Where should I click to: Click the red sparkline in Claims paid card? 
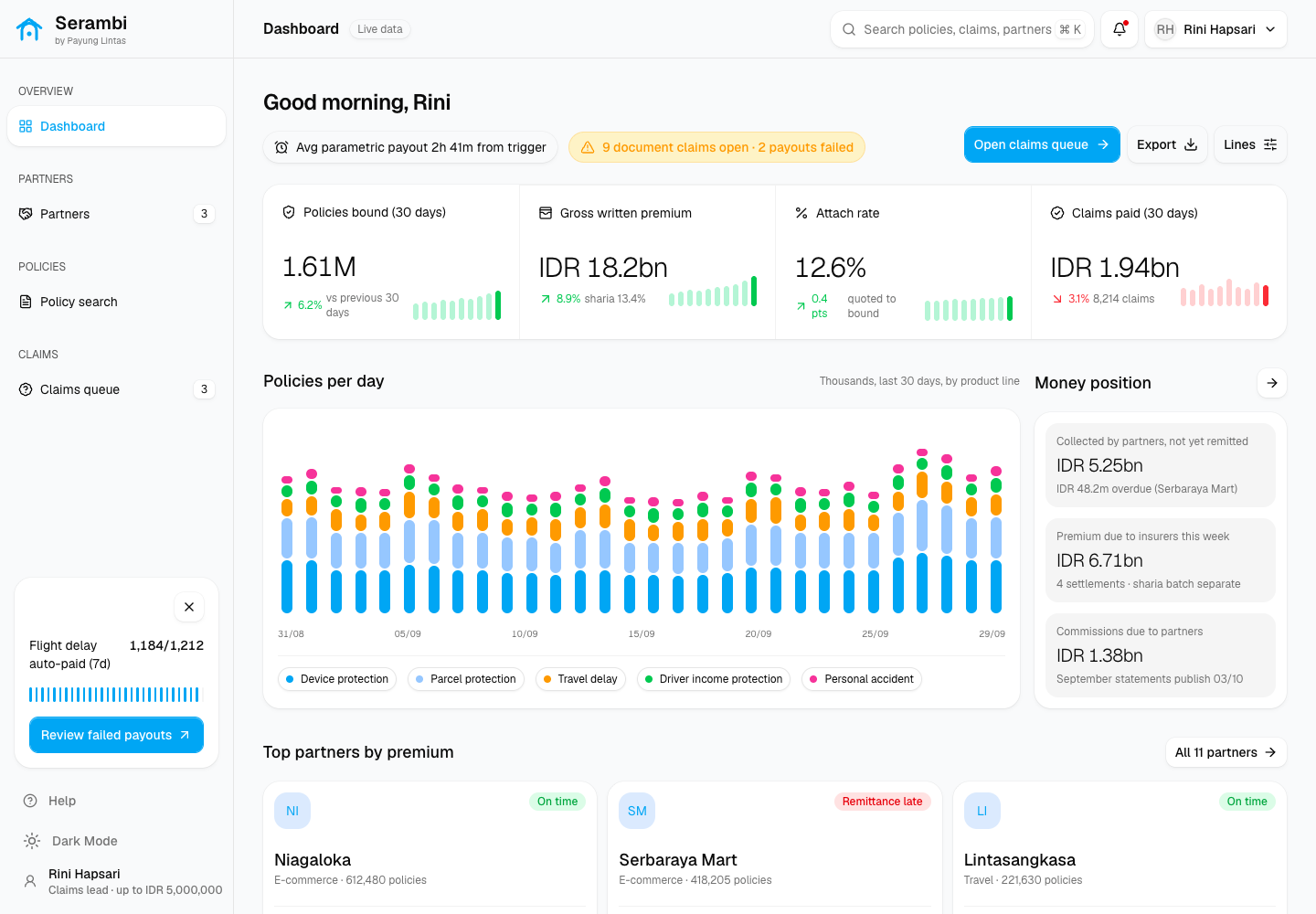pyautogui.click(x=1225, y=292)
